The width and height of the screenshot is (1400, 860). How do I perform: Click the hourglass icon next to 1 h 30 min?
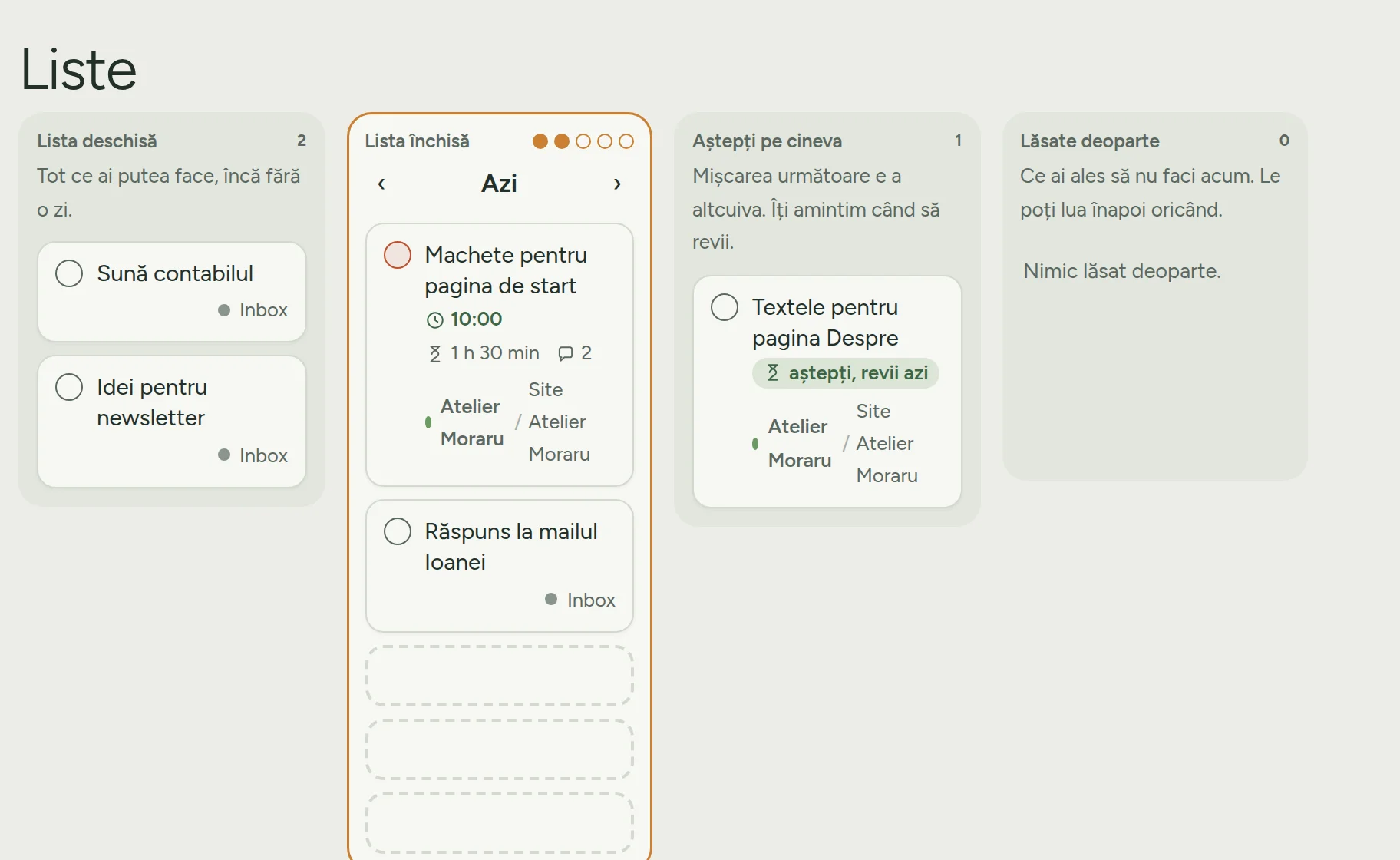click(x=435, y=353)
